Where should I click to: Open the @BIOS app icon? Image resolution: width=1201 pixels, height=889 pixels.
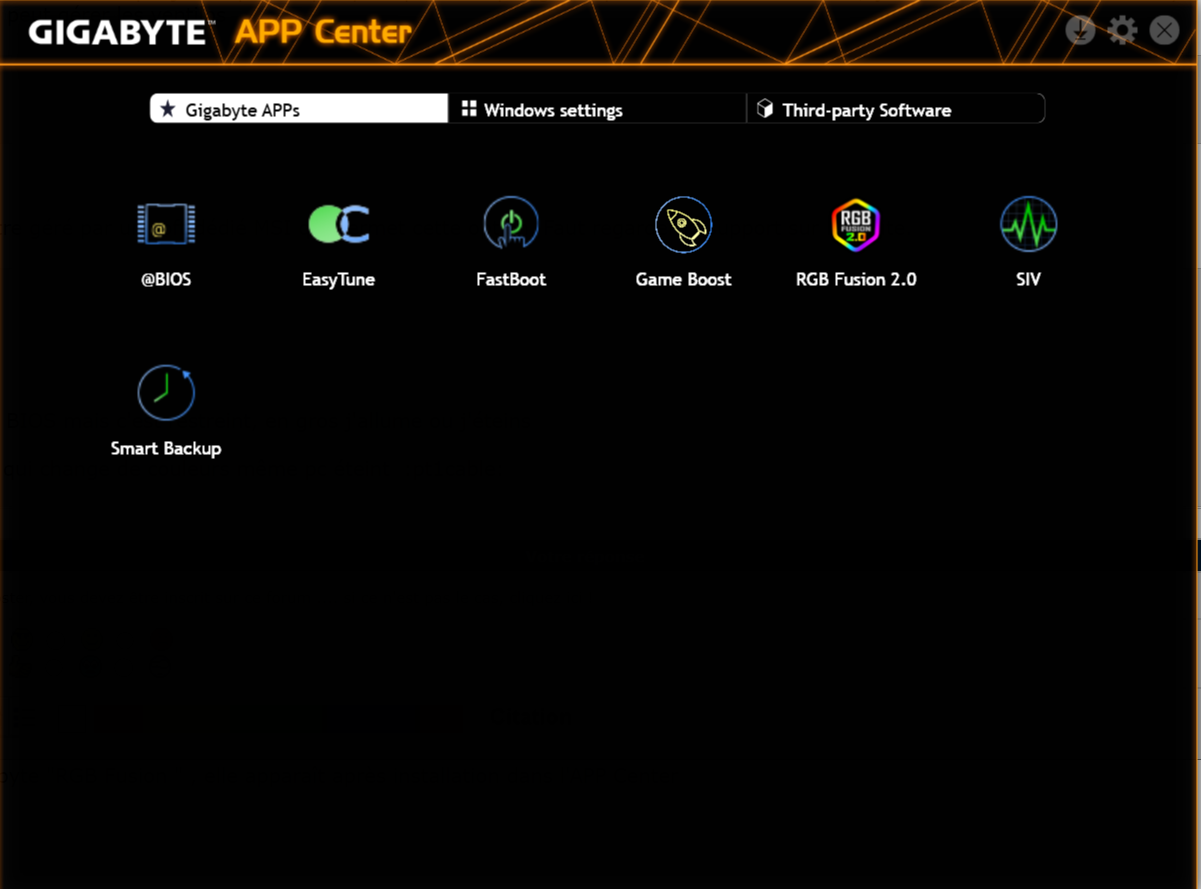pos(166,224)
